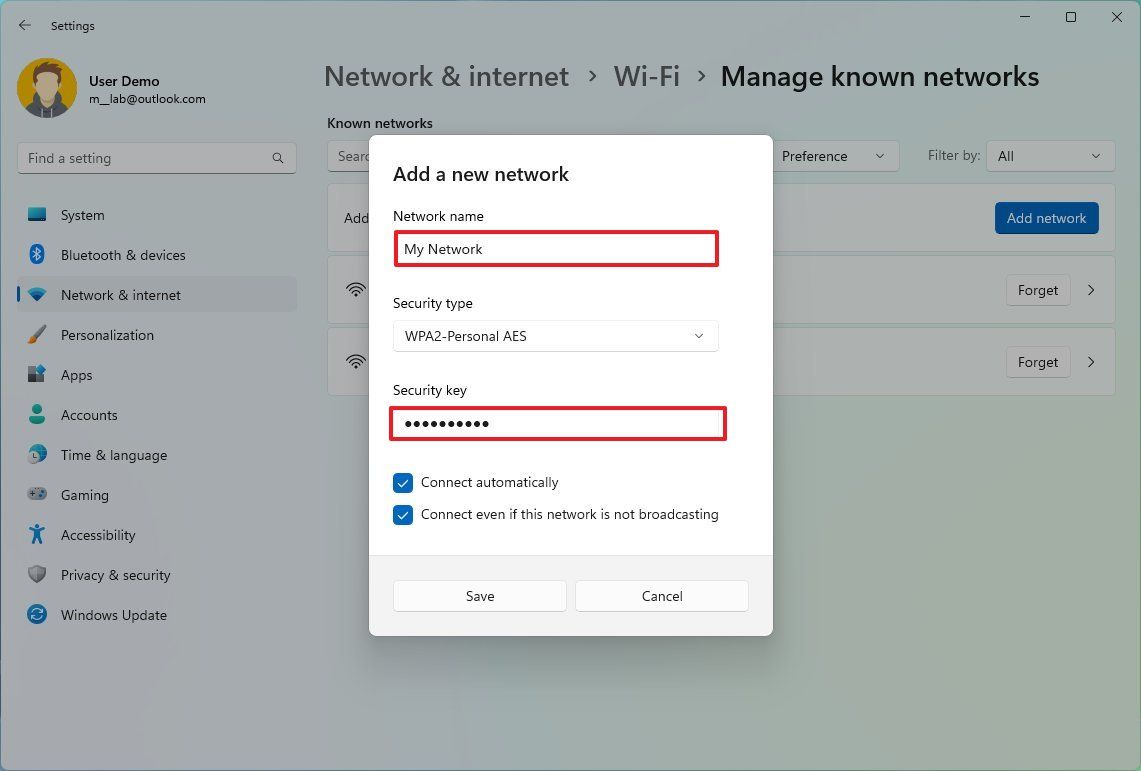Click the Wi-Fi signal icon on known network row
Screen dimensions: 1141x771
click(x=356, y=290)
